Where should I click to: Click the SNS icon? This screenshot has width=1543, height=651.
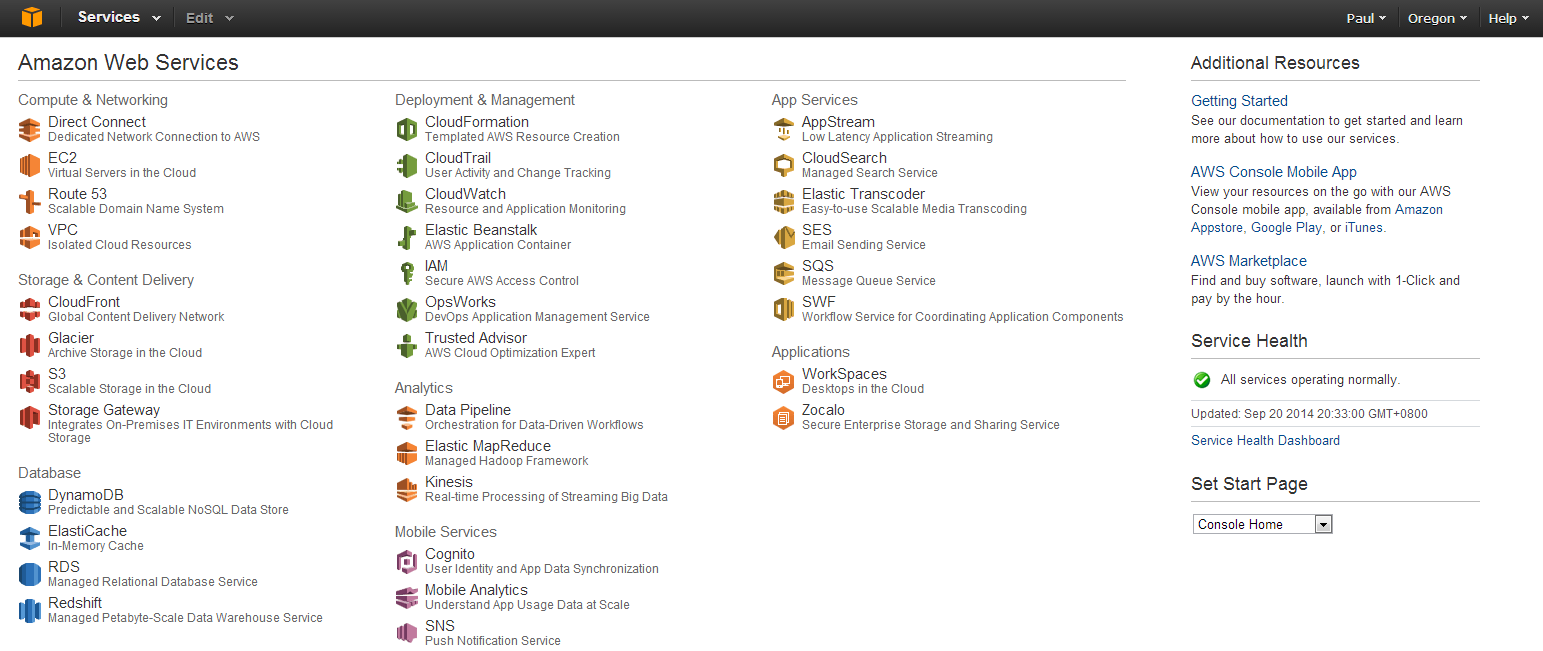[407, 633]
